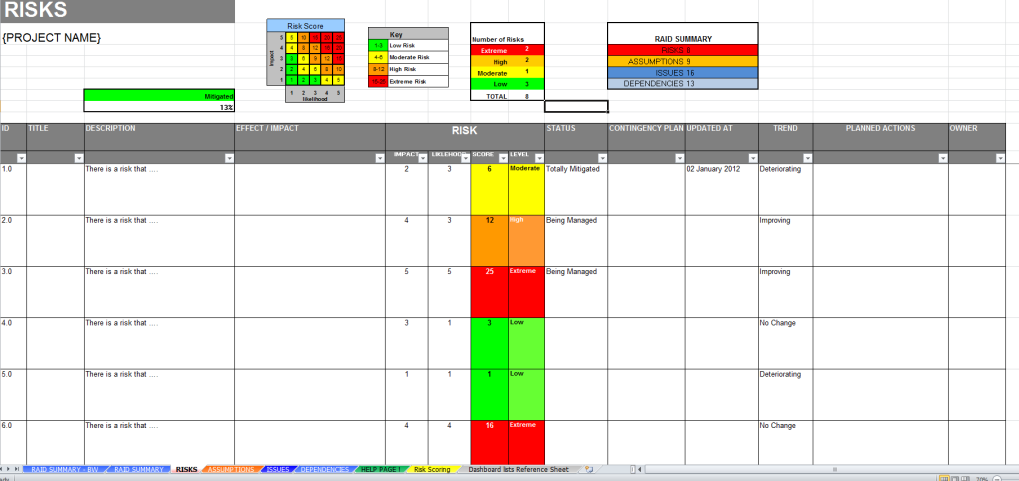The image size is (1019, 481).
Task: Open the IMPACT score filter dropdown
Action: [x=423, y=158]
